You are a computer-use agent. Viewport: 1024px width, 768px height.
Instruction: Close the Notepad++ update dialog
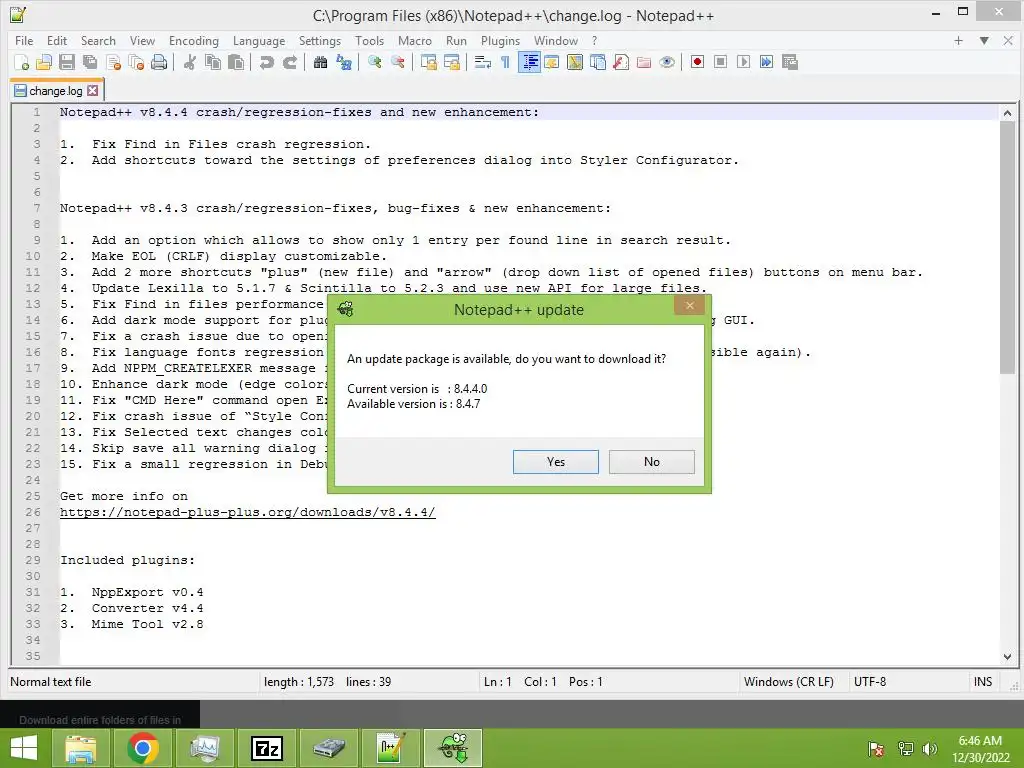pos(689,305)
